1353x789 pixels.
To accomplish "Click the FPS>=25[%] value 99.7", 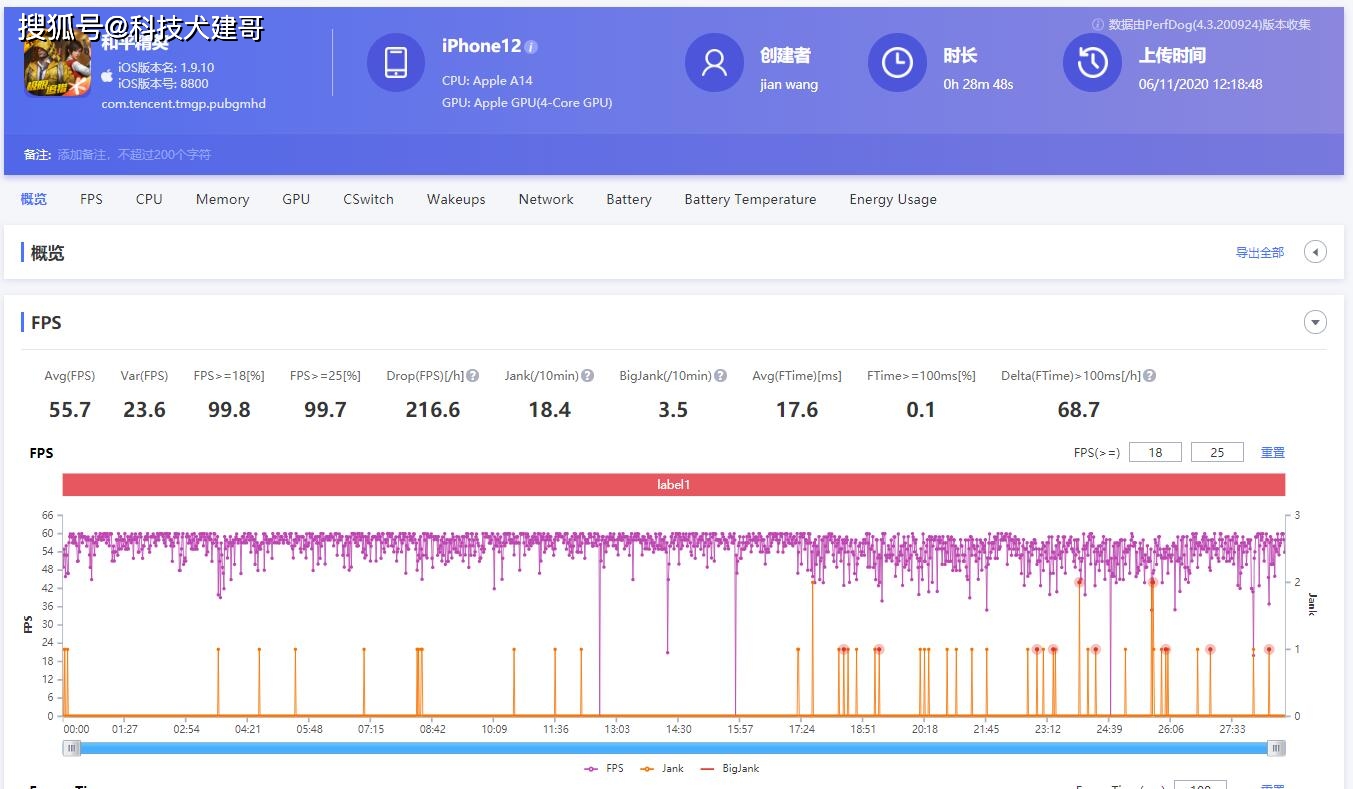I will (x=325, y=410).
